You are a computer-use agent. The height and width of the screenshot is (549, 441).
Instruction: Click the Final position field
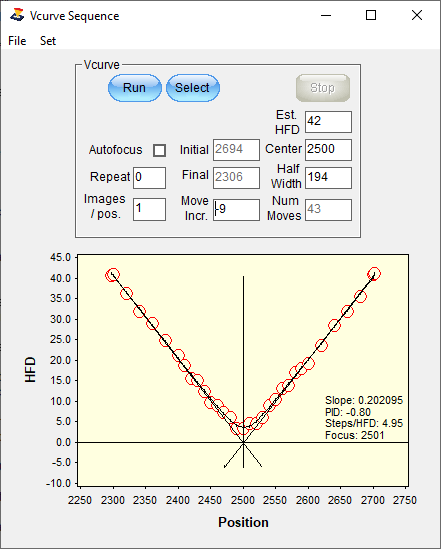coord(236,178)
